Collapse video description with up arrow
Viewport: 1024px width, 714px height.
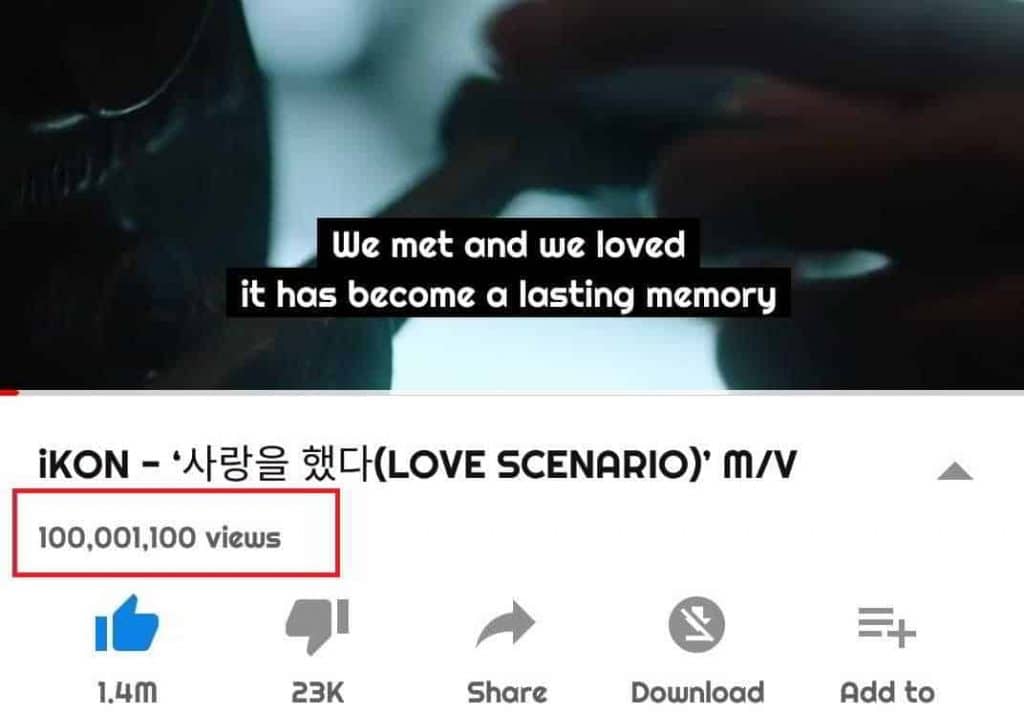click(955, 470)
